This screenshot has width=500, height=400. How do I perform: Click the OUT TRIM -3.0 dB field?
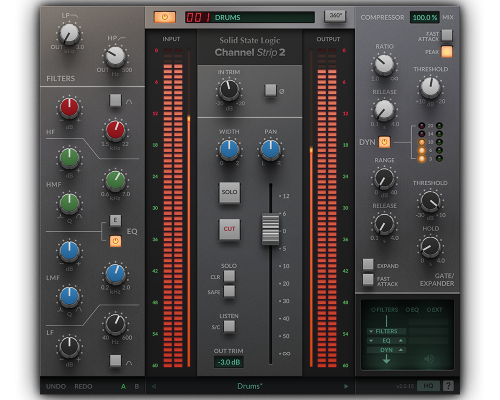pyautogui.click(x=229, y=362)
